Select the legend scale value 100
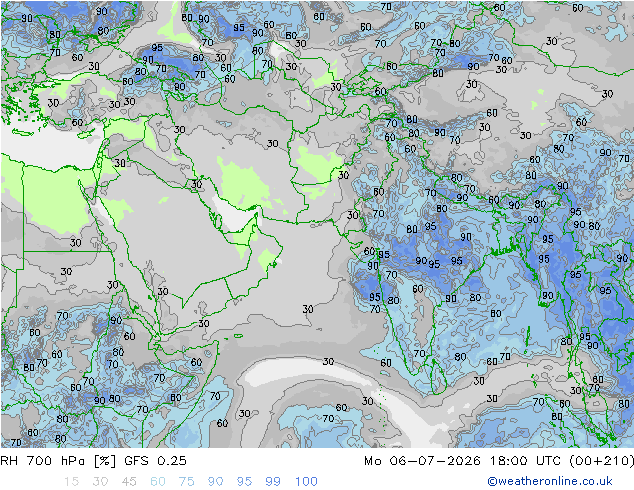This screenshot has height=490, width=634. click(x=306, y=481)
